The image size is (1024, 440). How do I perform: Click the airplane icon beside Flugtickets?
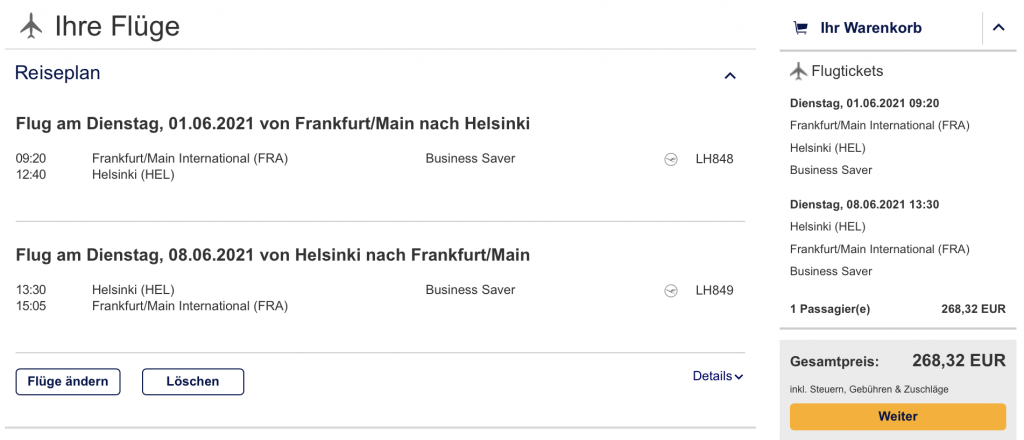(x=798, y=71)
